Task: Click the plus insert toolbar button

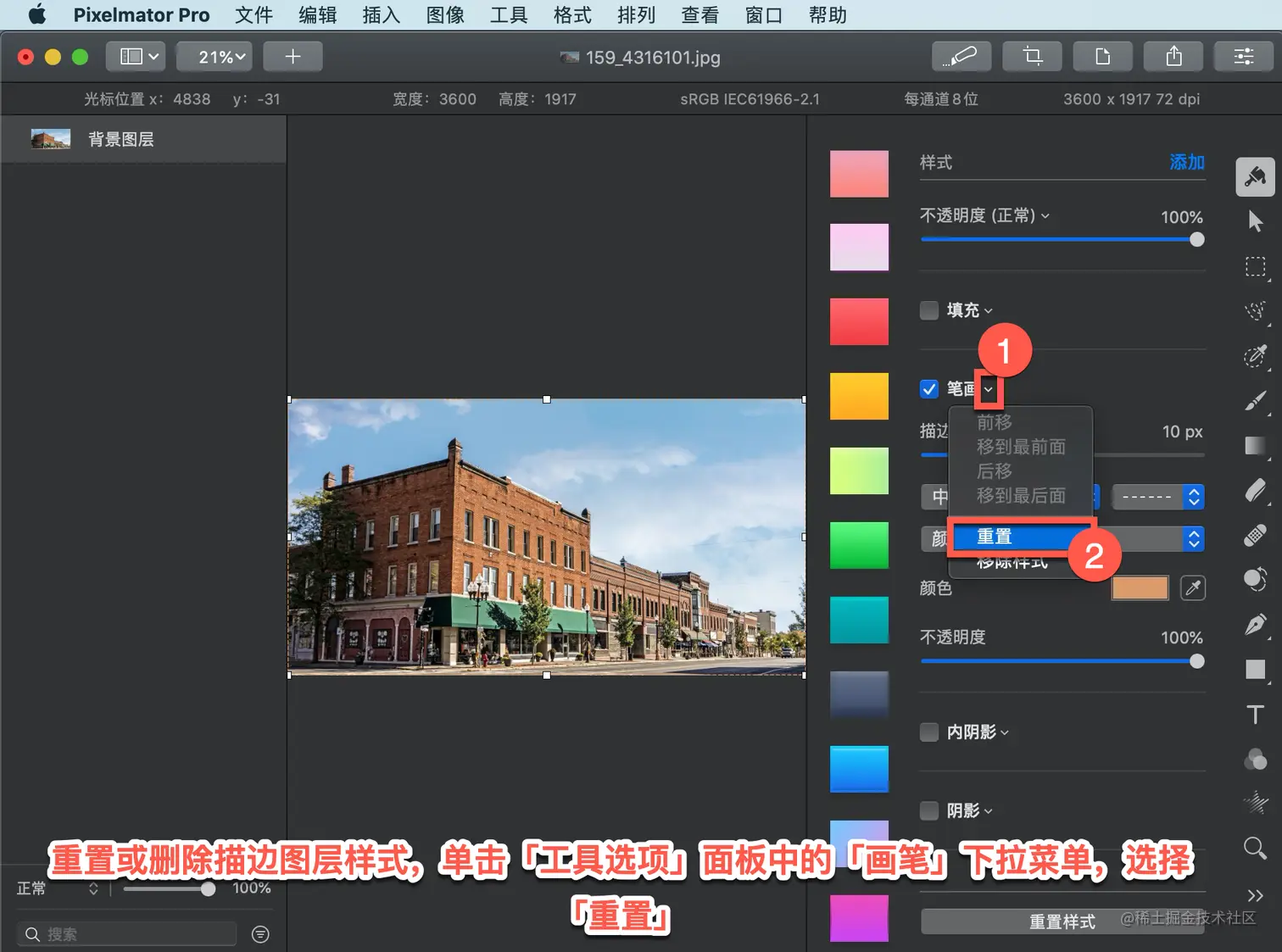Action: tap(293, 57)
